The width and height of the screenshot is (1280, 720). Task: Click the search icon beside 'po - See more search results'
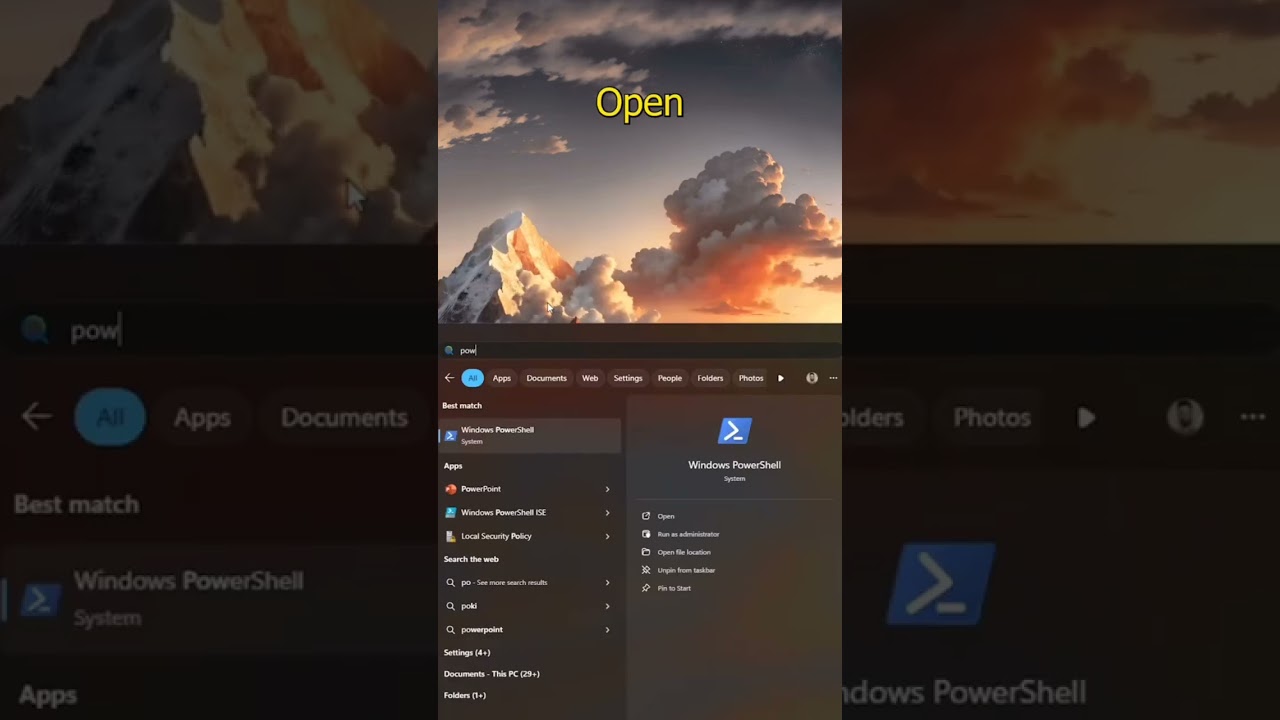[451, 582]
